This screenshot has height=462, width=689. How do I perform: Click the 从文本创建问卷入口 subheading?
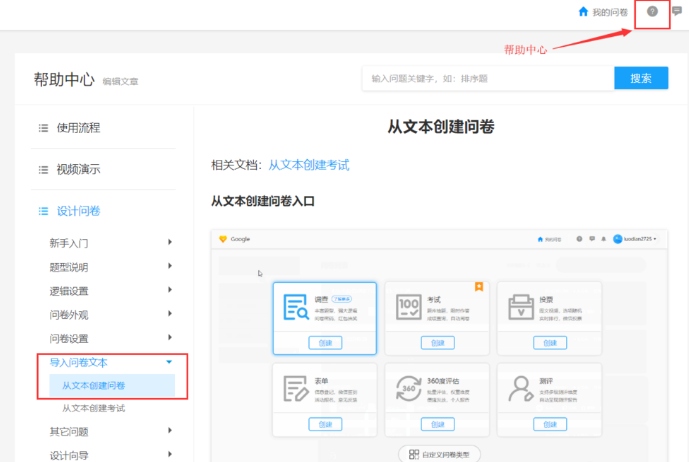pos(263,201)
